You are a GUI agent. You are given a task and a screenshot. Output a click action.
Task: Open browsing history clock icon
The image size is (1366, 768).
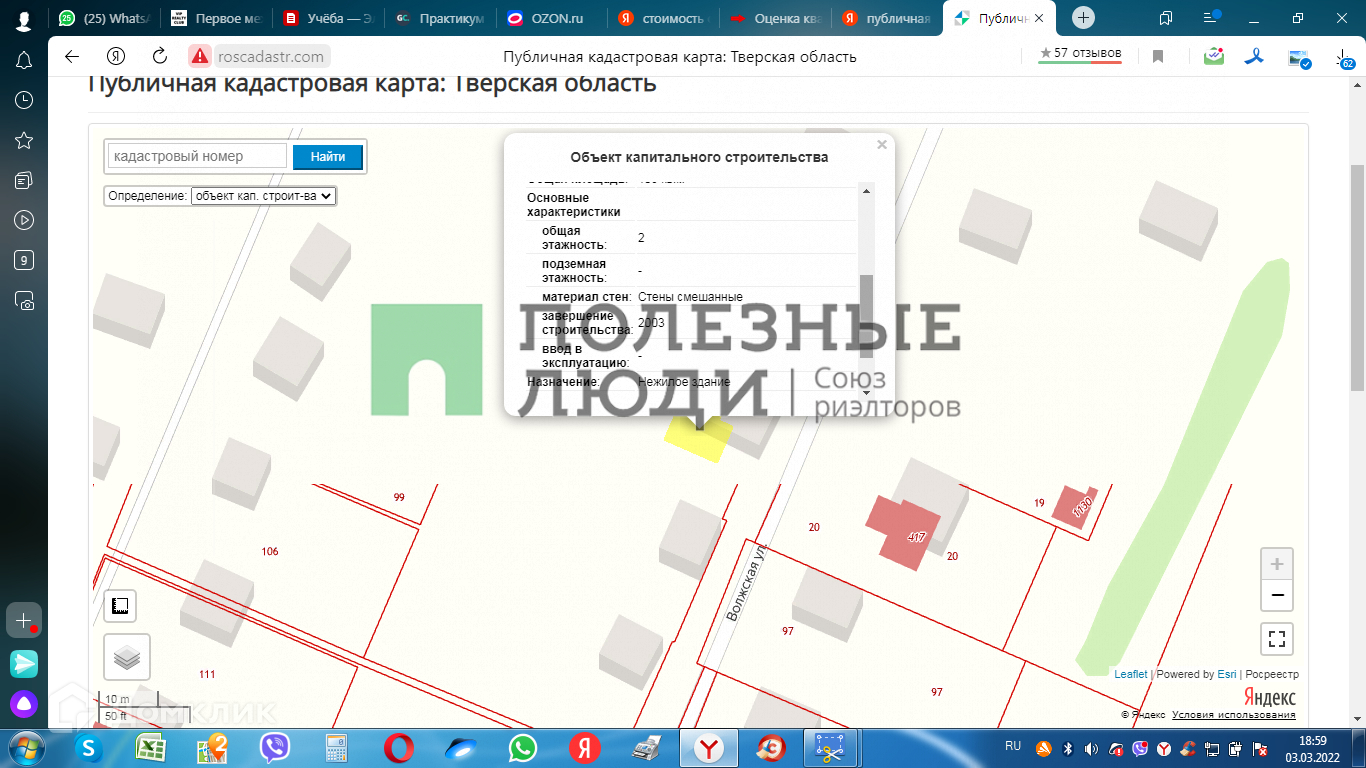tap(24, 100)
